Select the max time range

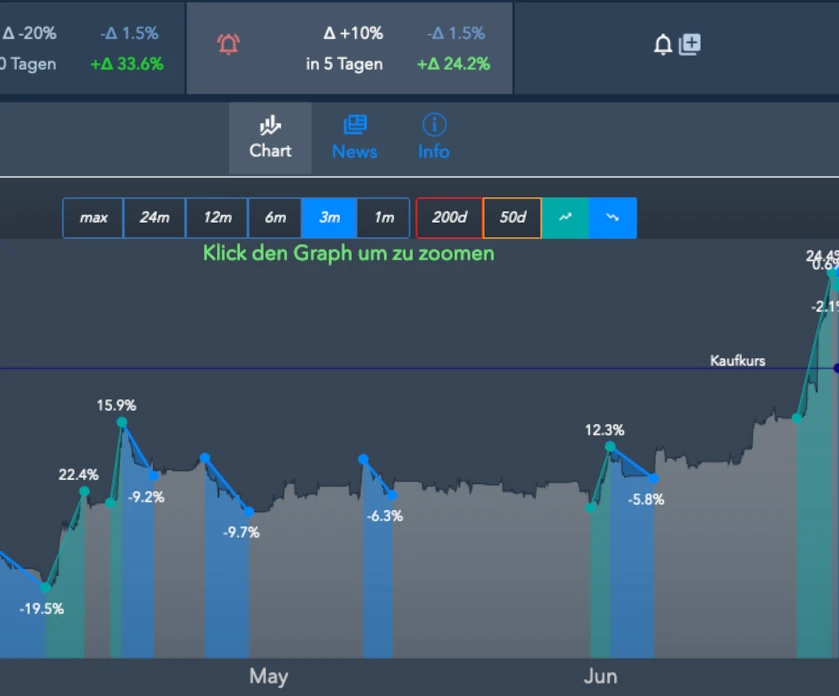tap(93, 218)
